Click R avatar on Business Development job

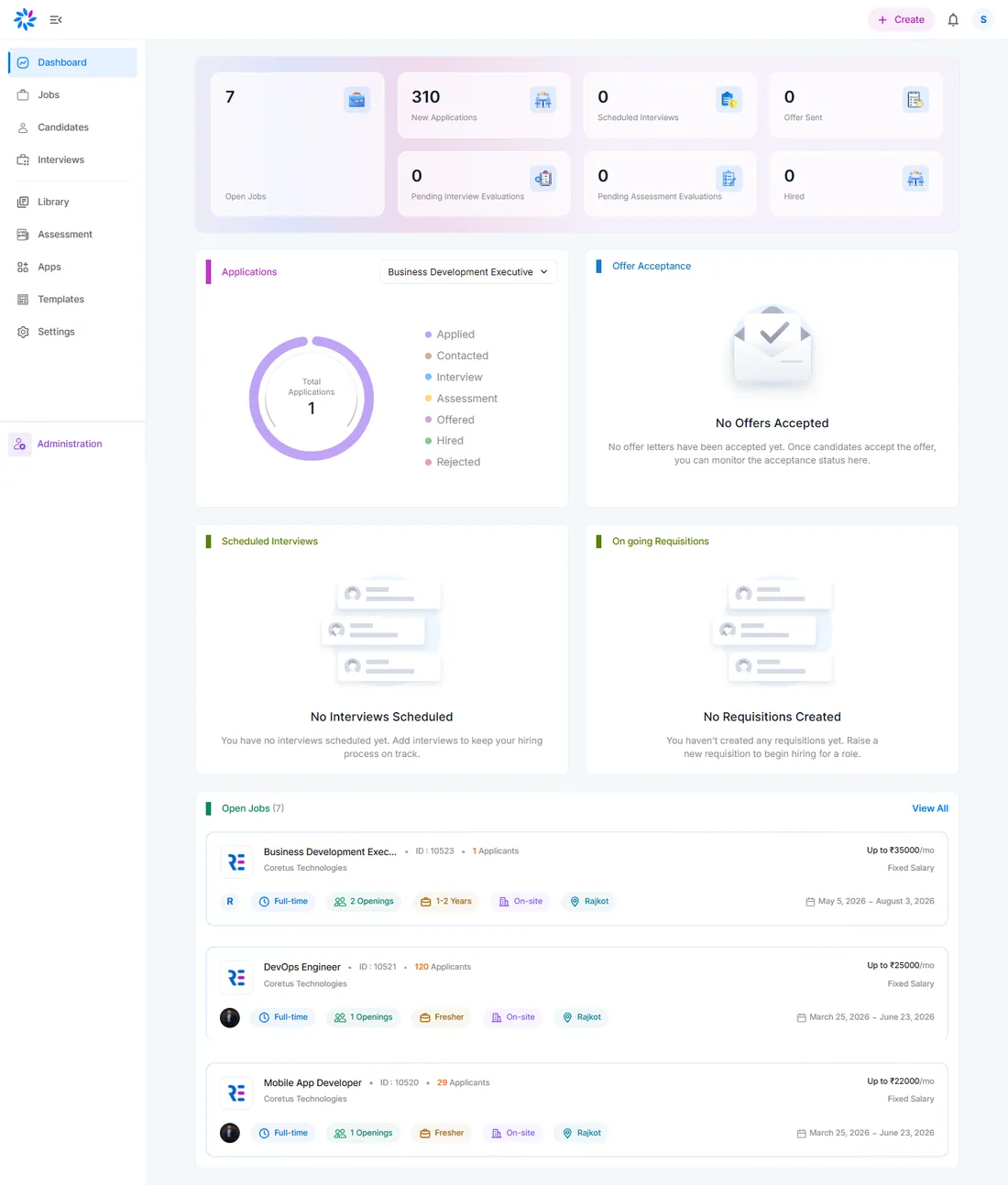point(230,902)
